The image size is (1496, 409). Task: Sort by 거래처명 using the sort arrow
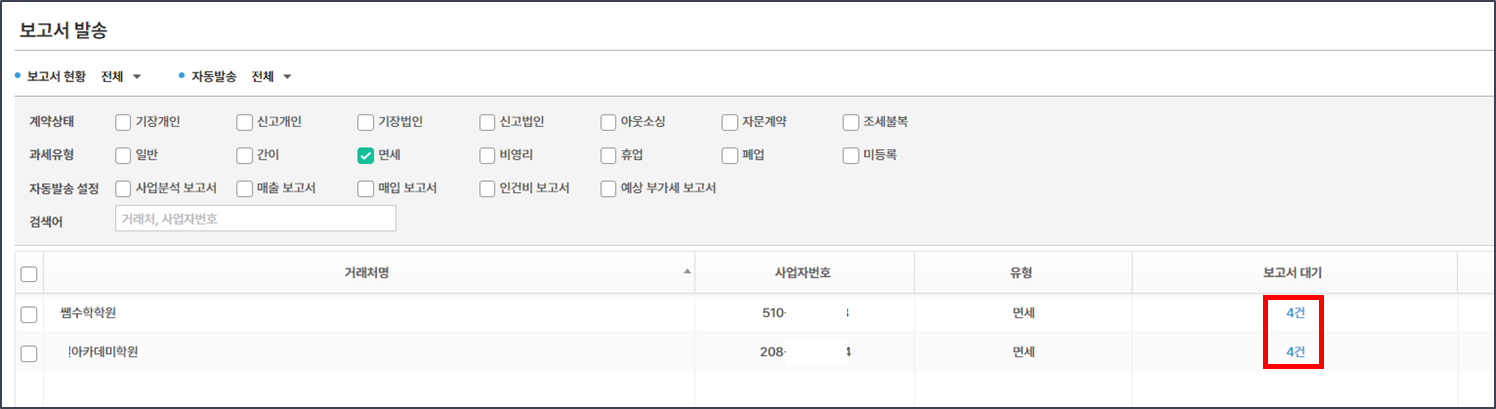686,272
